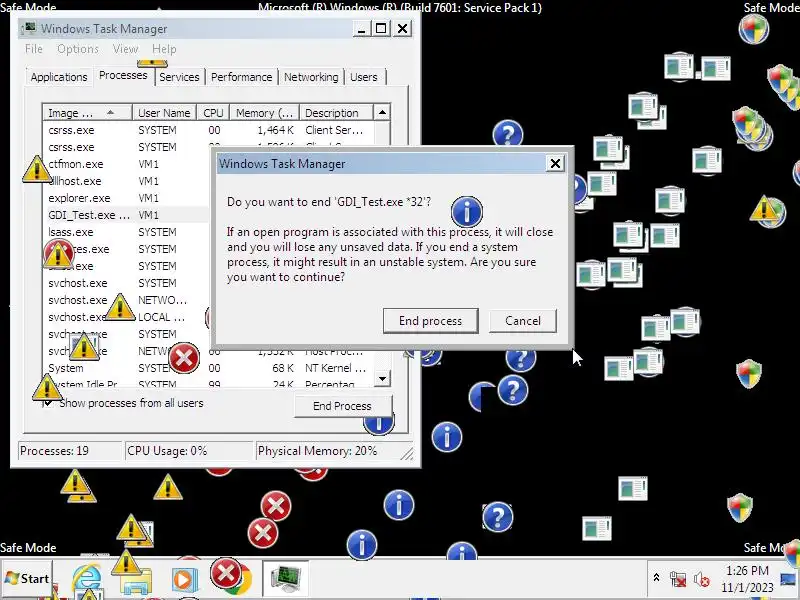The image size is (800, 600).
Task: Click the Task Manager title bar icon
Action: 30,28
